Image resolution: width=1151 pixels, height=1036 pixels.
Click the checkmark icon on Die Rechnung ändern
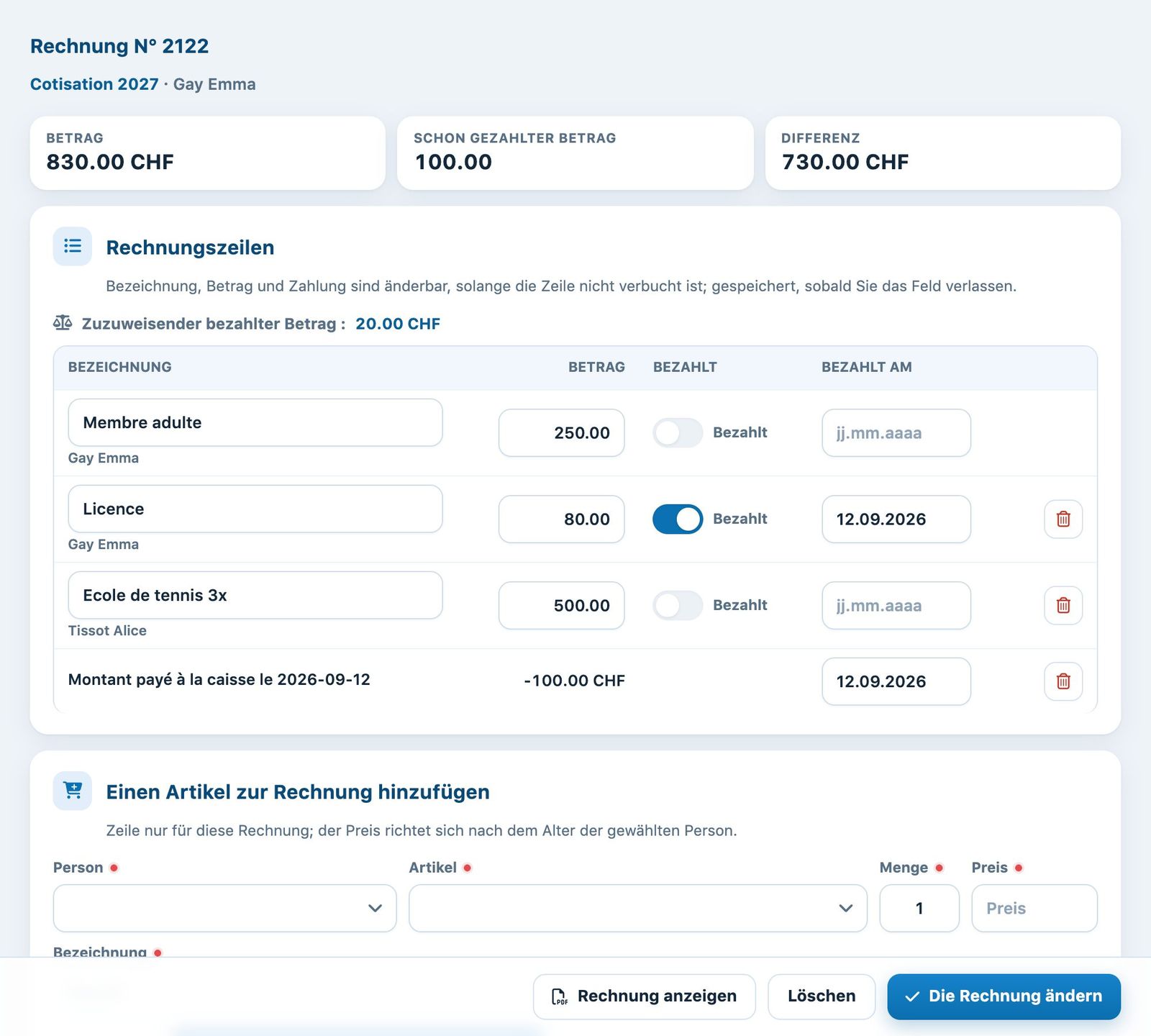click(x=912, y=996)
